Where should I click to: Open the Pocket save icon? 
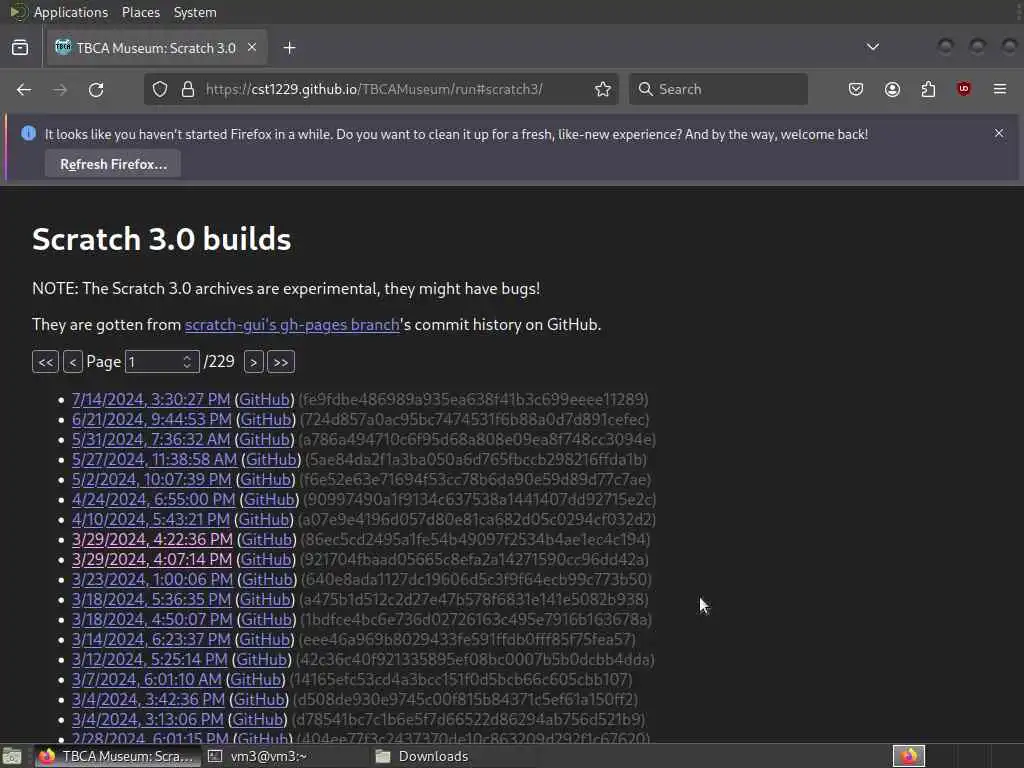(856, 89)
